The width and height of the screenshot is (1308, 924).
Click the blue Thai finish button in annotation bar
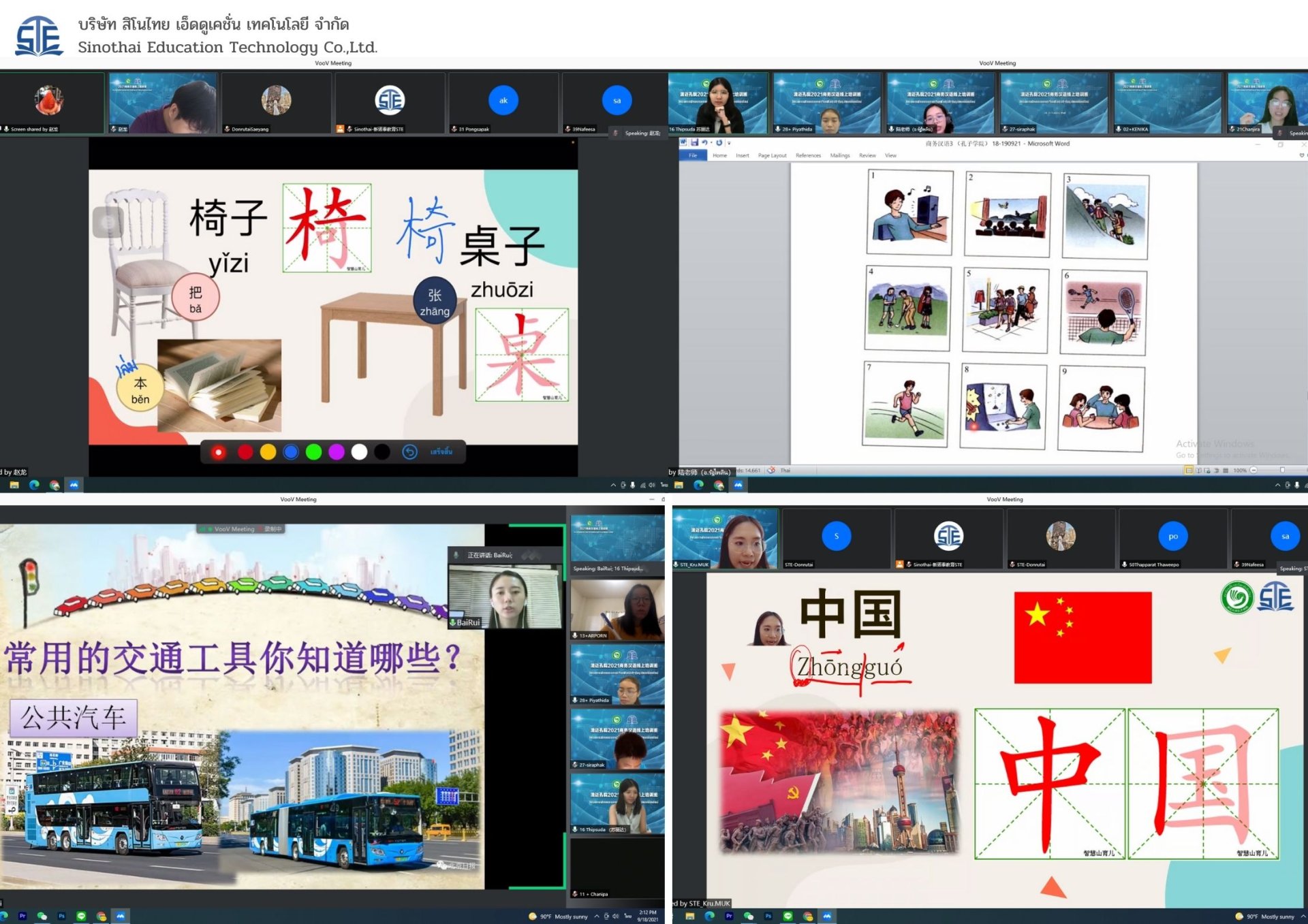[441, 452]
